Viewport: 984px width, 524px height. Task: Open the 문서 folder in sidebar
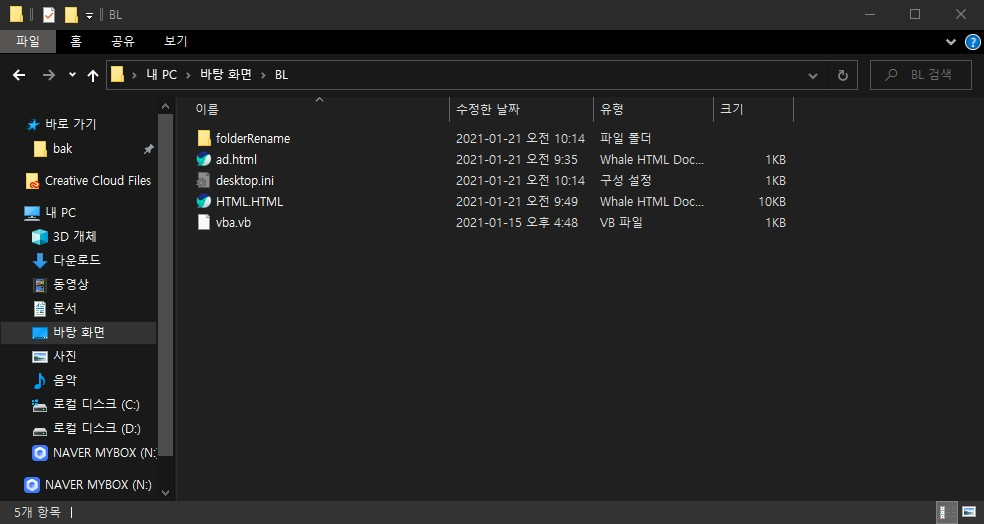pyautogui.click(x=65, y=308)
